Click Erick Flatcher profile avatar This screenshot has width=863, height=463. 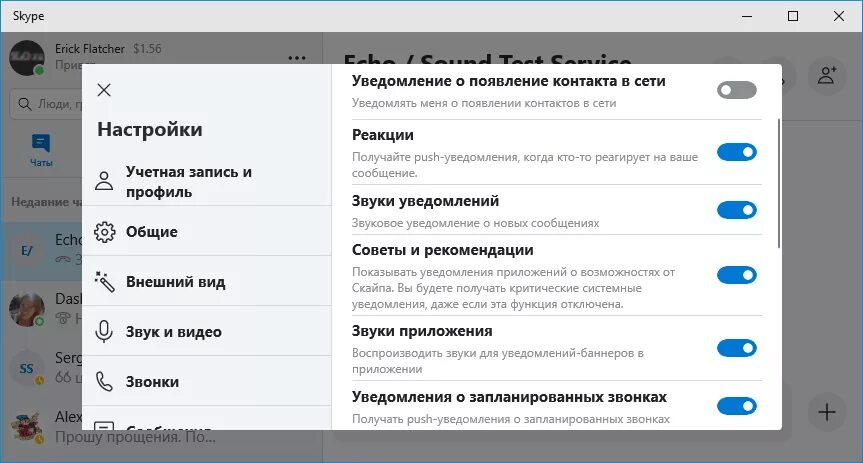click(27, 58)
